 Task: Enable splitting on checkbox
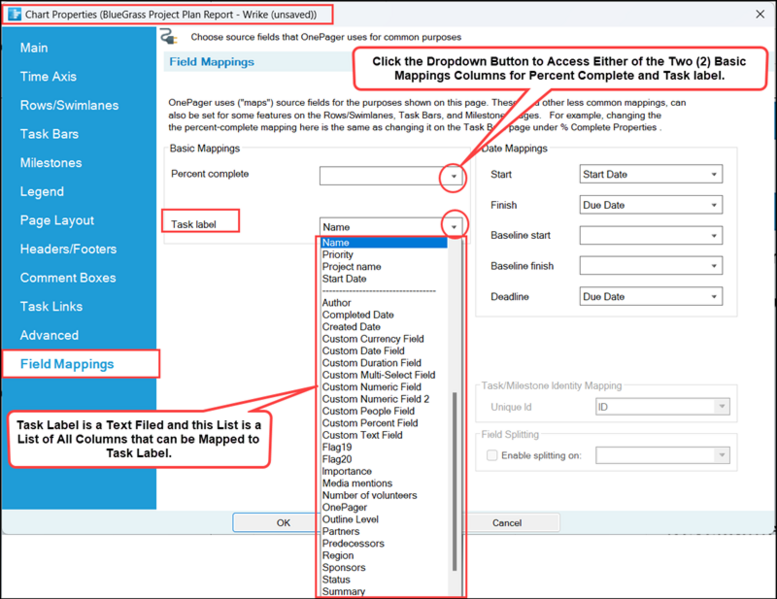(492, 455)
